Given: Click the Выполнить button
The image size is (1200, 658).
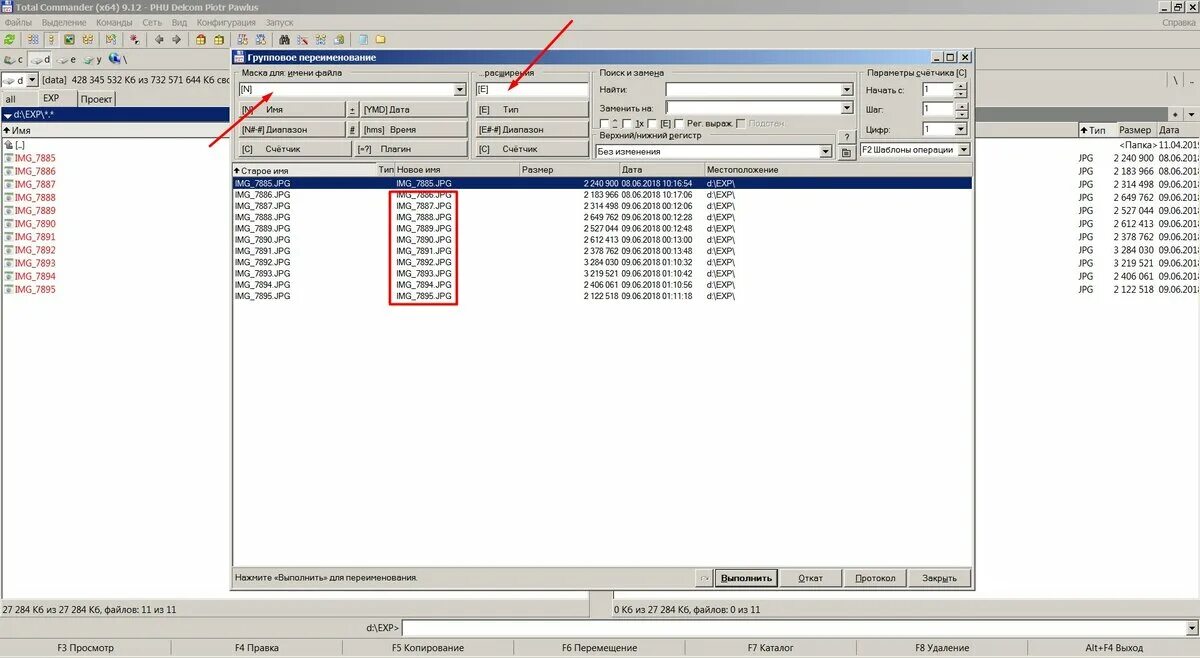Looking at the screenshot, I should [747, 578].
